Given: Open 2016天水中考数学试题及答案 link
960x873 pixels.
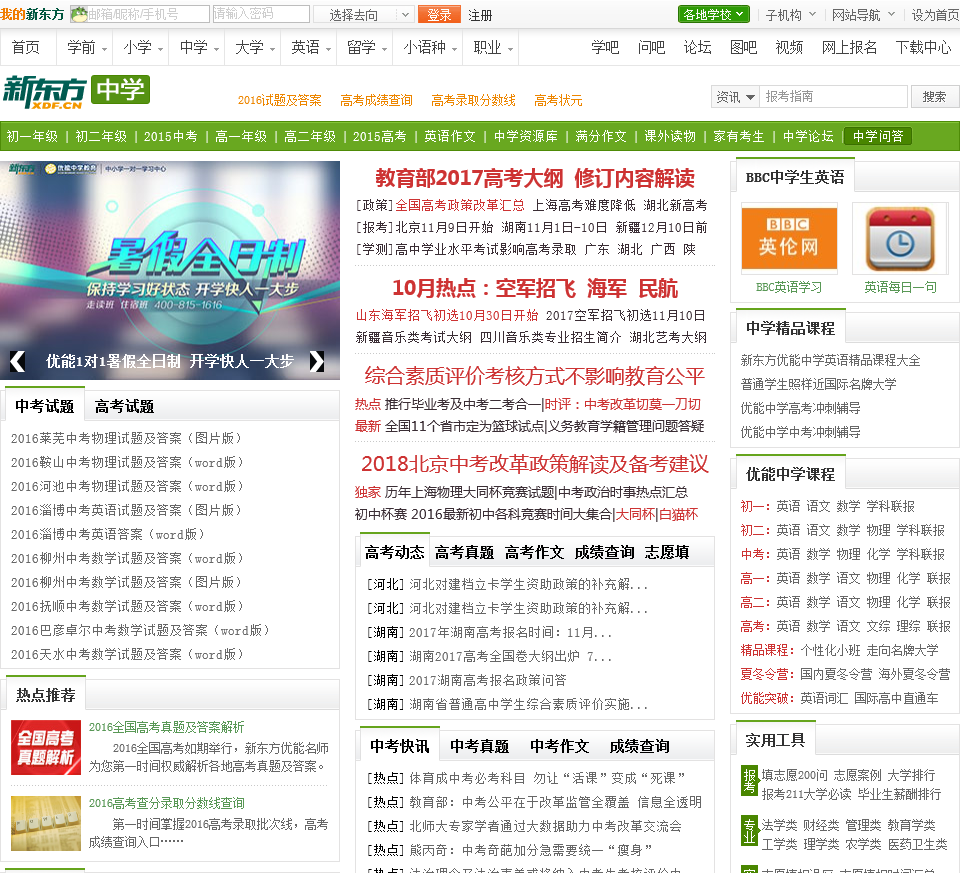Looking at the screenshot, I should point(127,654).
